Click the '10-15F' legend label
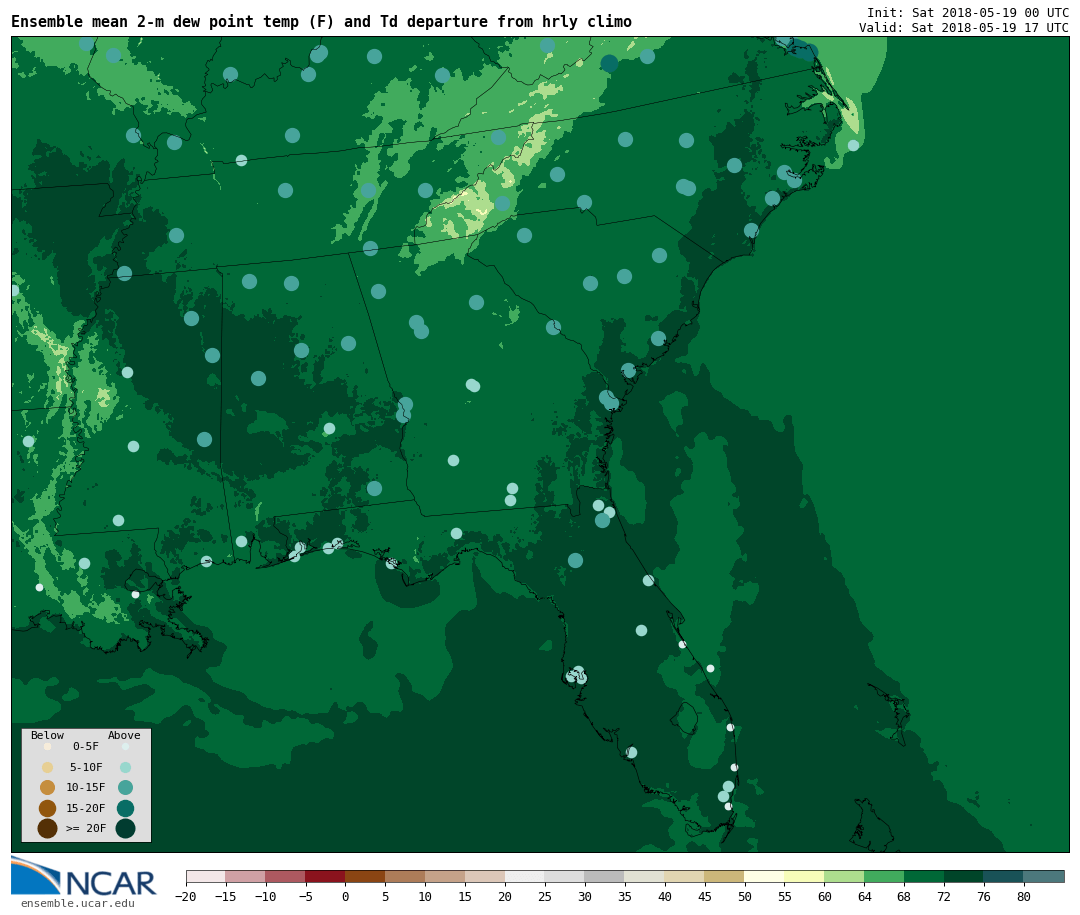This screenshot has height=915, width=1080. coord(85,788)
